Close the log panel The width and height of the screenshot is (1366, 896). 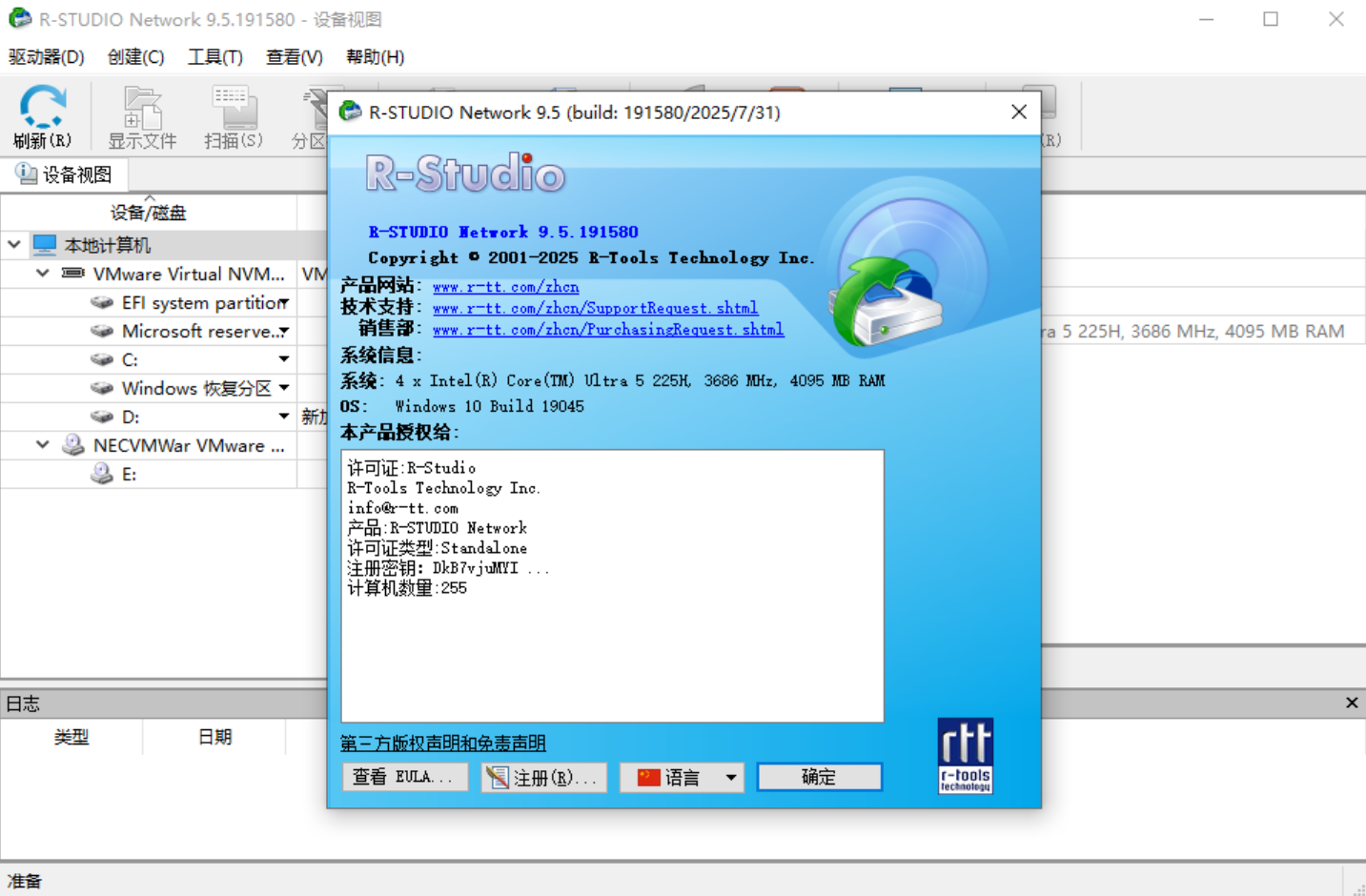(1351, 703)
